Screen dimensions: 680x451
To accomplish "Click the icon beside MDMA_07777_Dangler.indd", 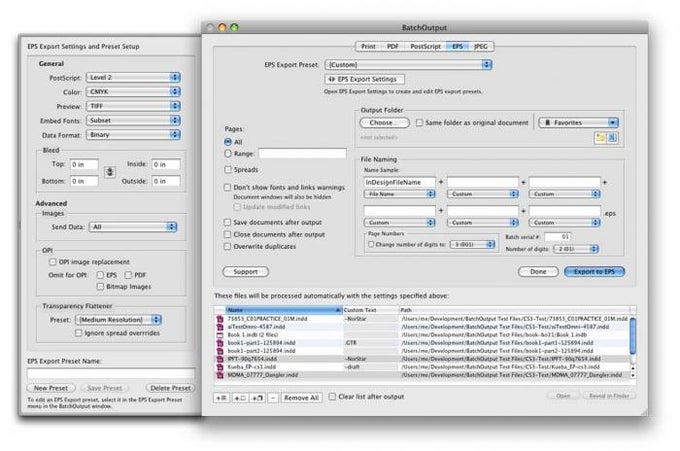I will click(220, 375).
